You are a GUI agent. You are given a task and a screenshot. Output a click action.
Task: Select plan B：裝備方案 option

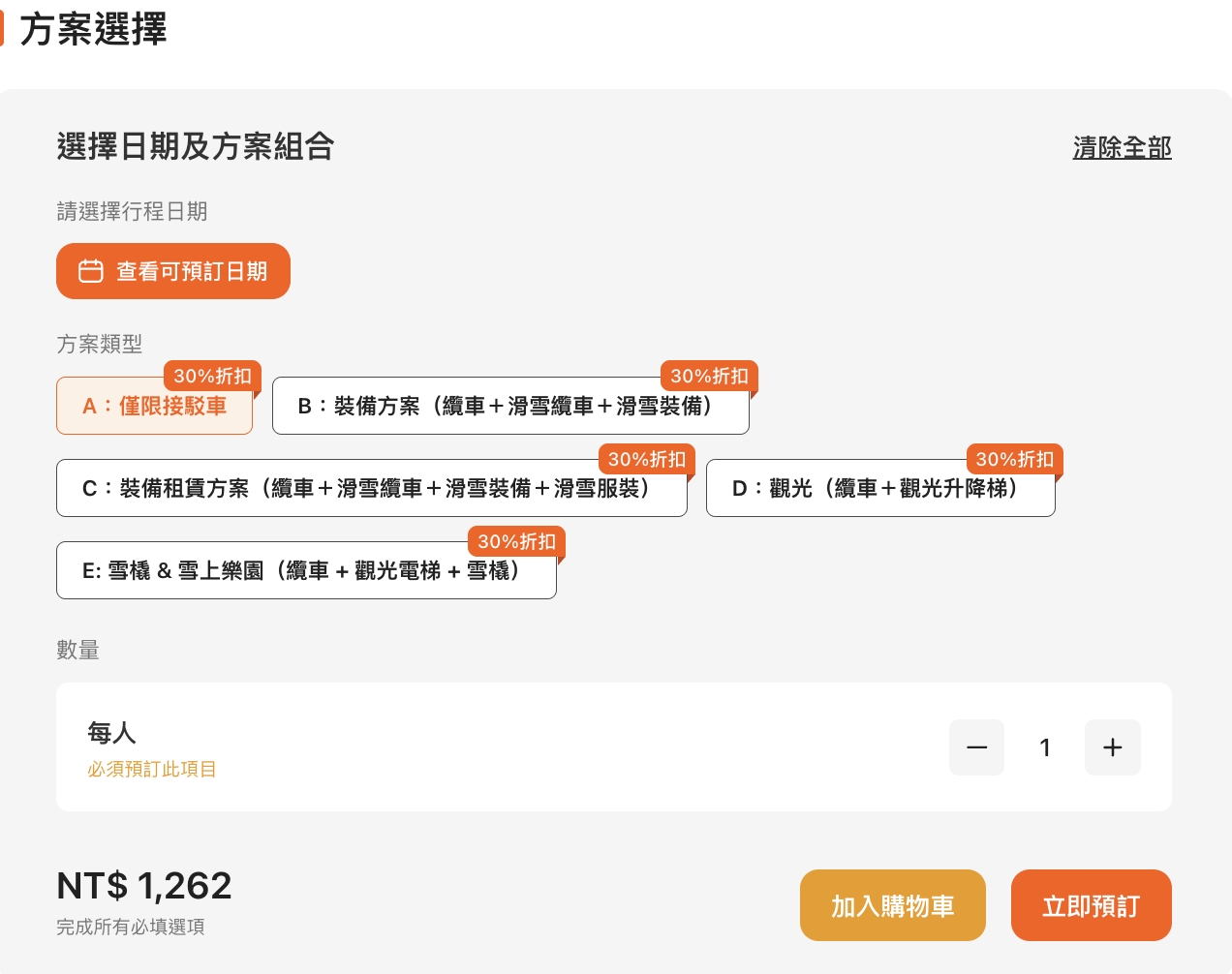click(x=510, y=407)
